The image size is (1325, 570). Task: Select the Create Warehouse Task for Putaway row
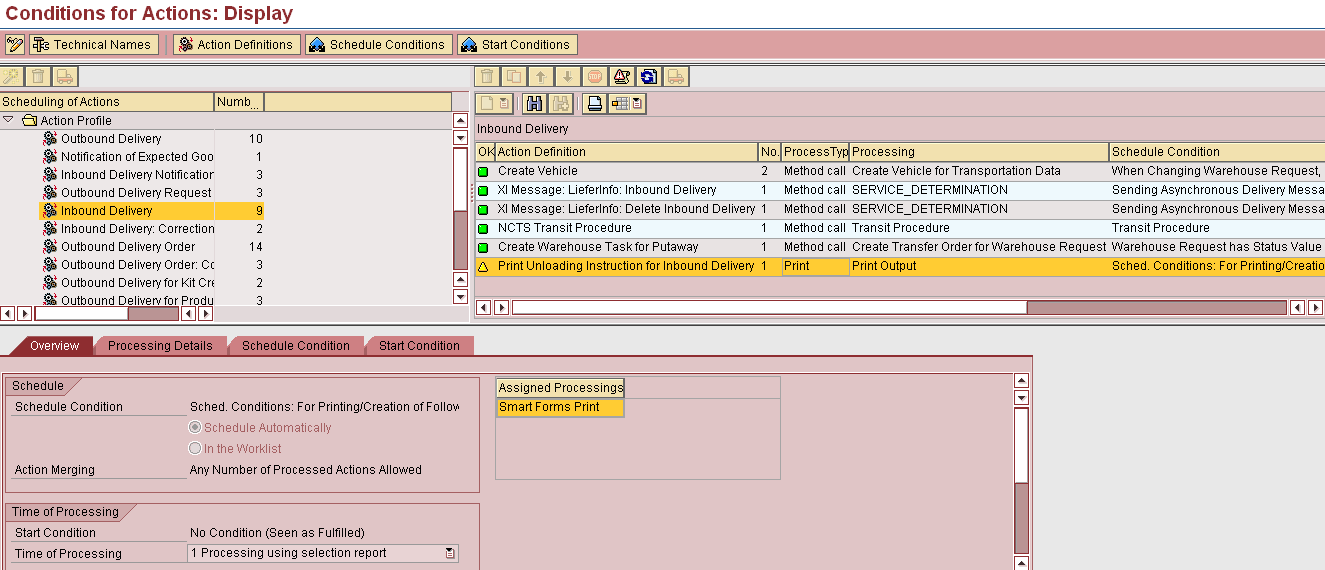(x=598, y=247)
